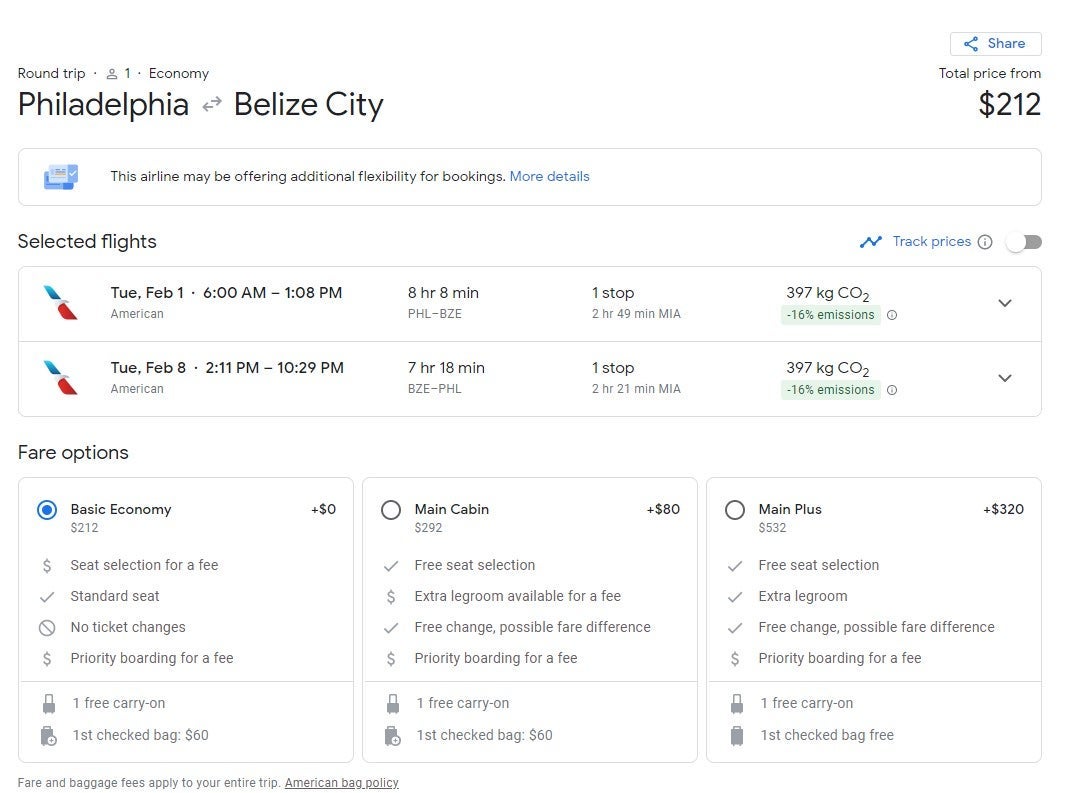
Task: Click Track prices info icon
Action: [985, 242]
